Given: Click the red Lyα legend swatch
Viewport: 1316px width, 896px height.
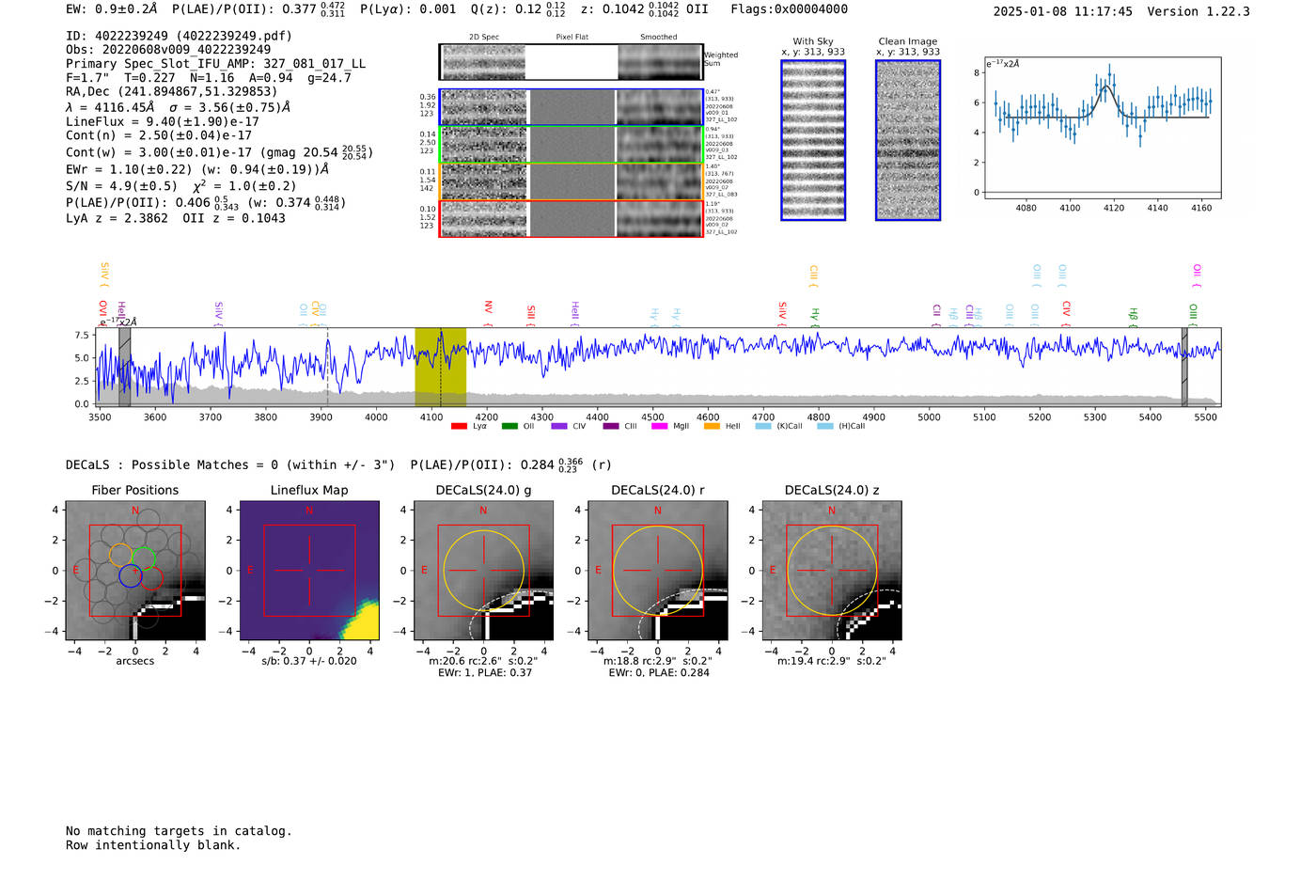Looking at the screenshot, I should pyautogui.click(x=459, y=427).
